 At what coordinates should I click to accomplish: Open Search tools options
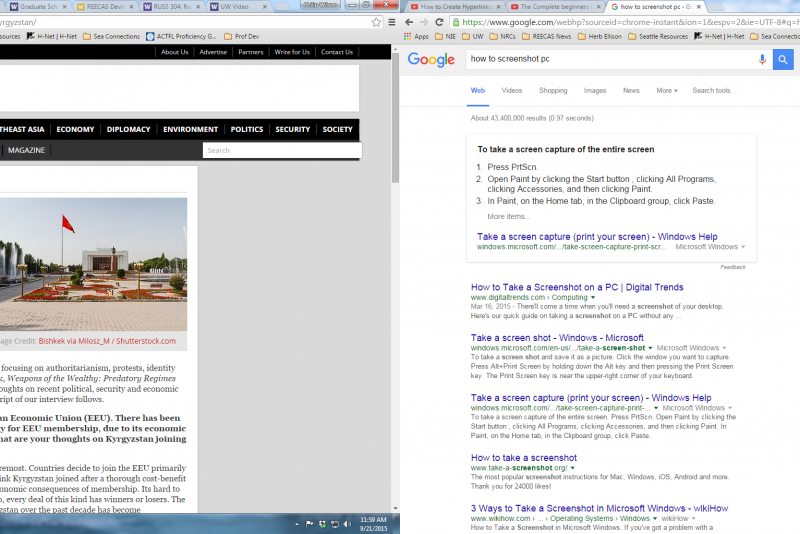click(711, 90)
